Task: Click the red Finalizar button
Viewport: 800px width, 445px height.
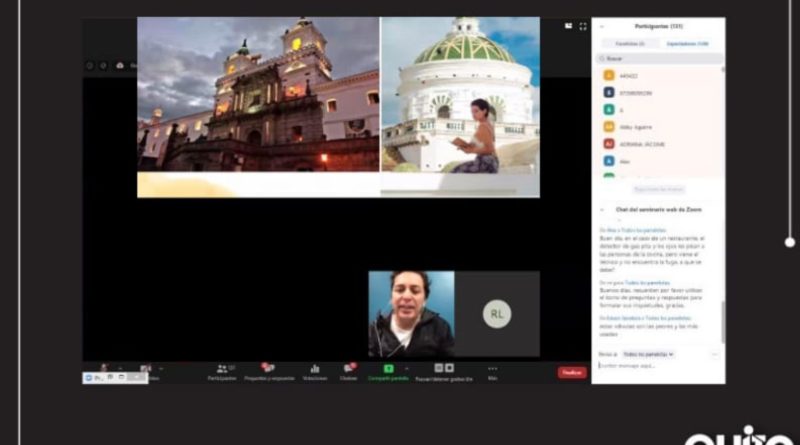Action: click(x=572, y=372)
